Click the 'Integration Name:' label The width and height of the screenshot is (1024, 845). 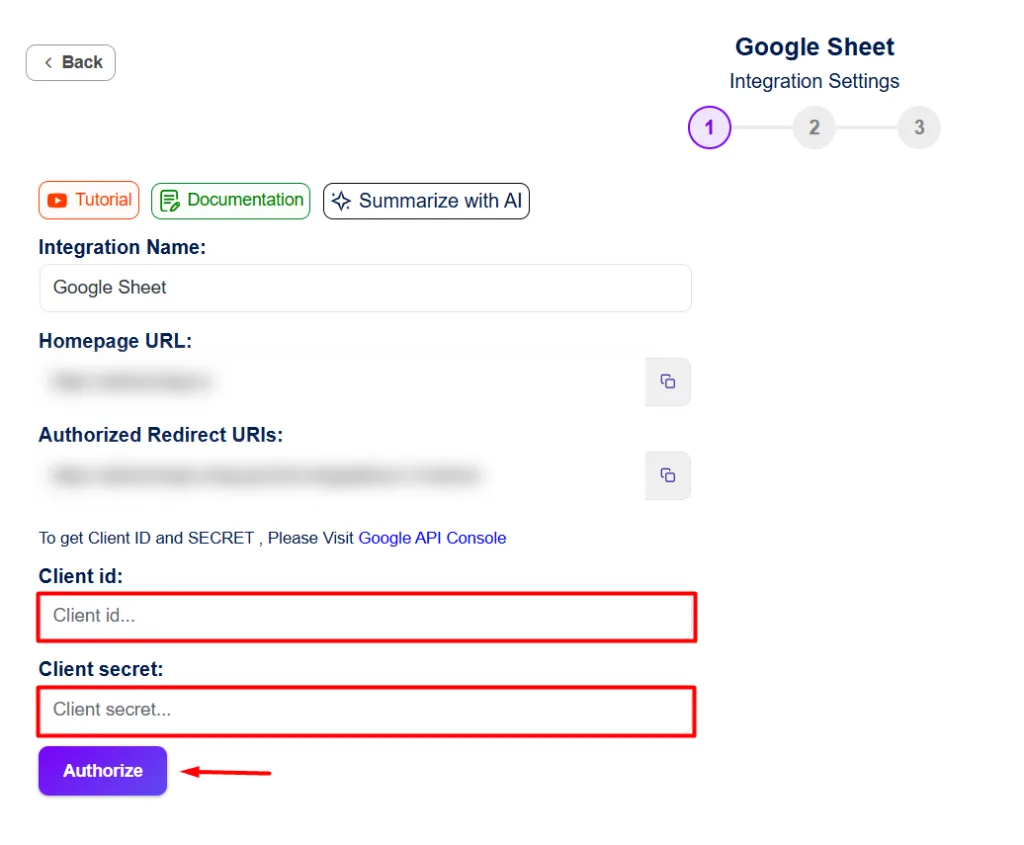(x=122, y=247)
